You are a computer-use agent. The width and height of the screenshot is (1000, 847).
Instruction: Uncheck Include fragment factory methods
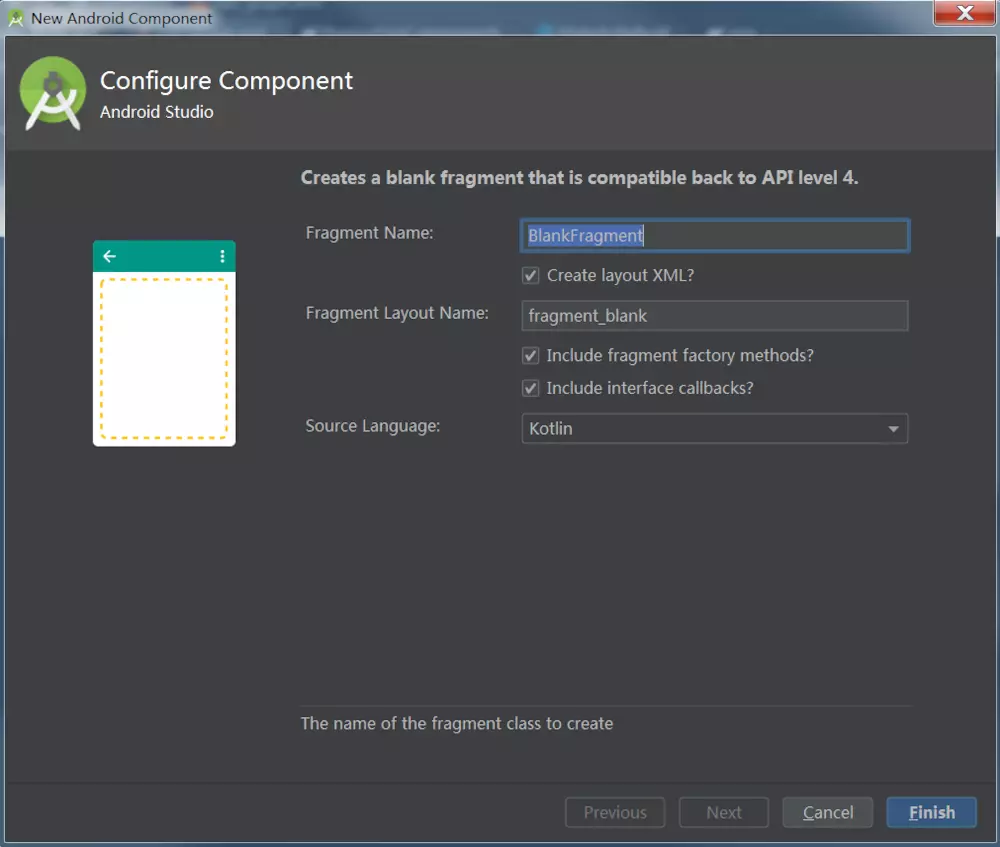[531, 356]
